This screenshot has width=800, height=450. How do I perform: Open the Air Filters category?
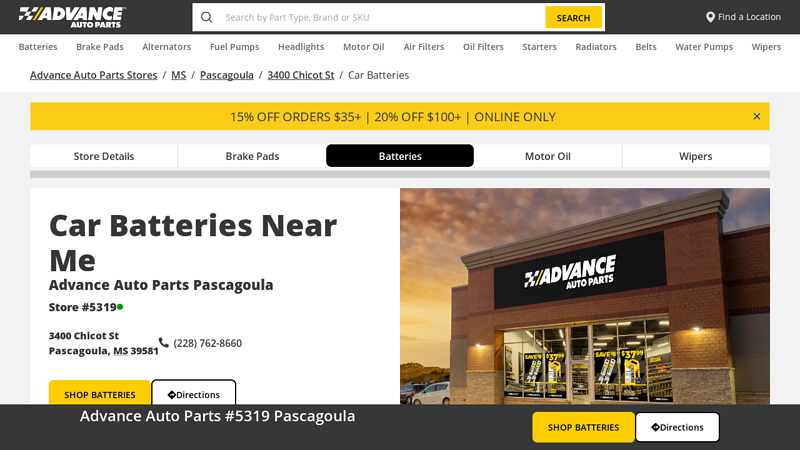click(x=423, y=46)
